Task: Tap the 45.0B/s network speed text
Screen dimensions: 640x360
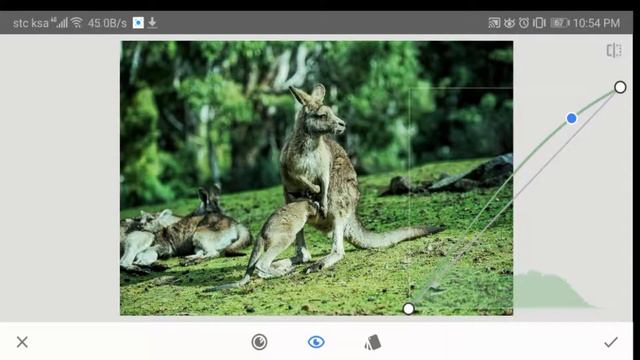Action: pos(107,23)
